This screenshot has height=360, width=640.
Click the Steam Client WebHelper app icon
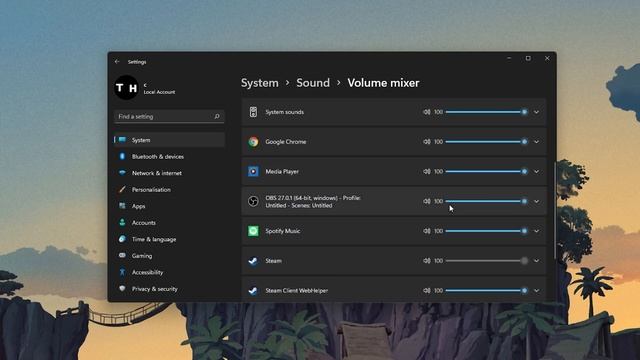[253, 291]
